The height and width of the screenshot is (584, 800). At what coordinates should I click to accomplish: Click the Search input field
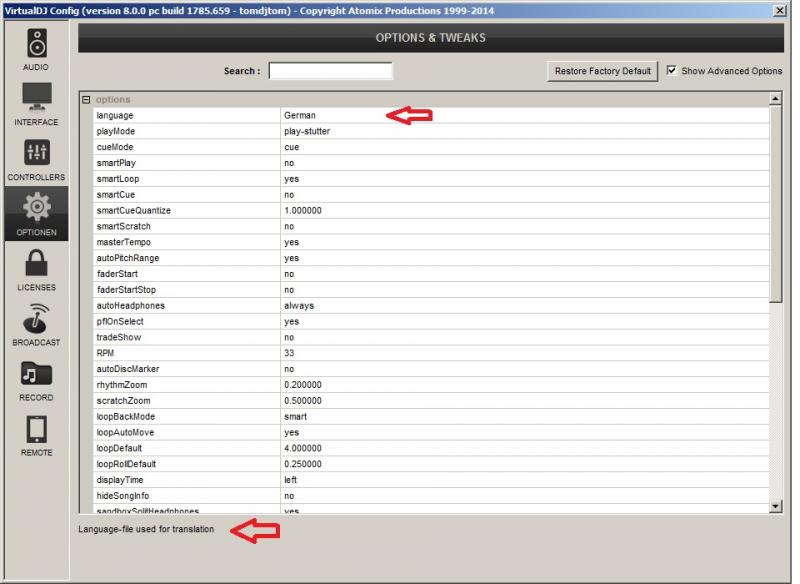[x=331, y=71]
